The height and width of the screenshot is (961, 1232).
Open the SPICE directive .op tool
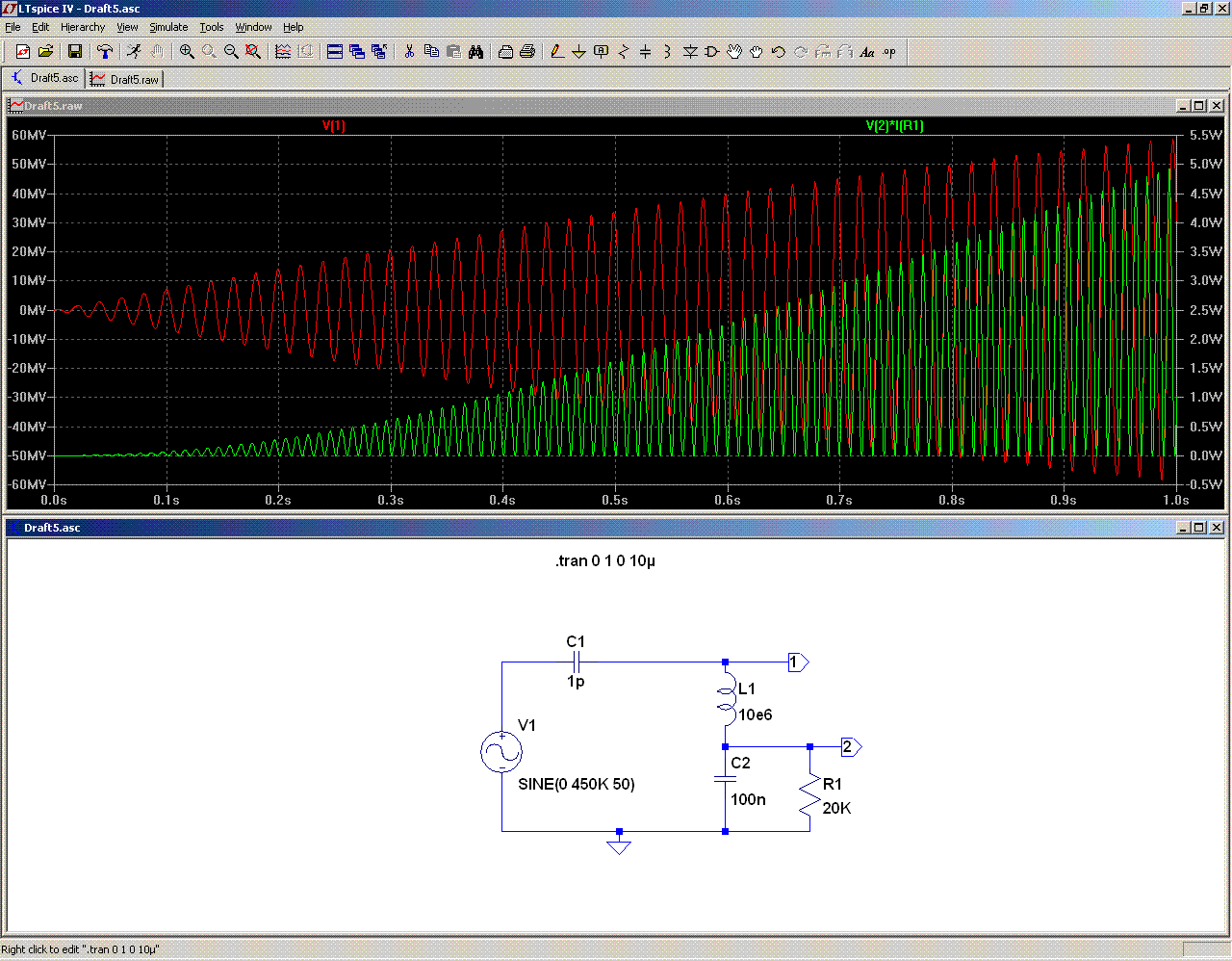tap(889, 52)
